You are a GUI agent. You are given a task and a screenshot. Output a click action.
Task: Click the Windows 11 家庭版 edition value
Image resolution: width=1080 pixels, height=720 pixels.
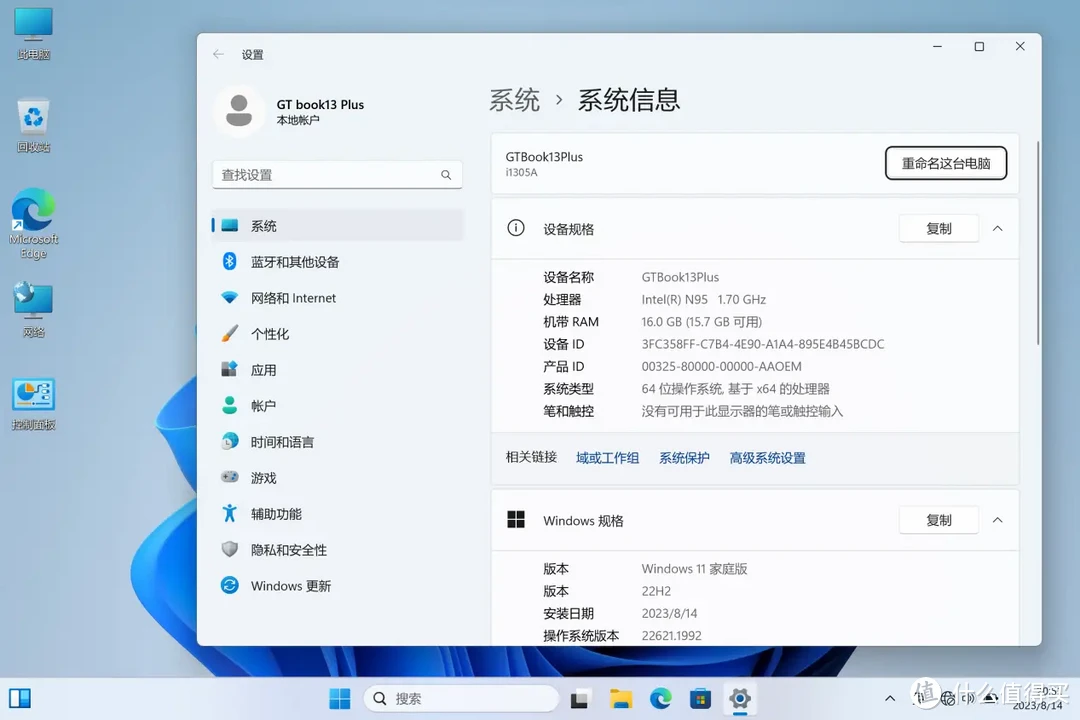(694, 569)
